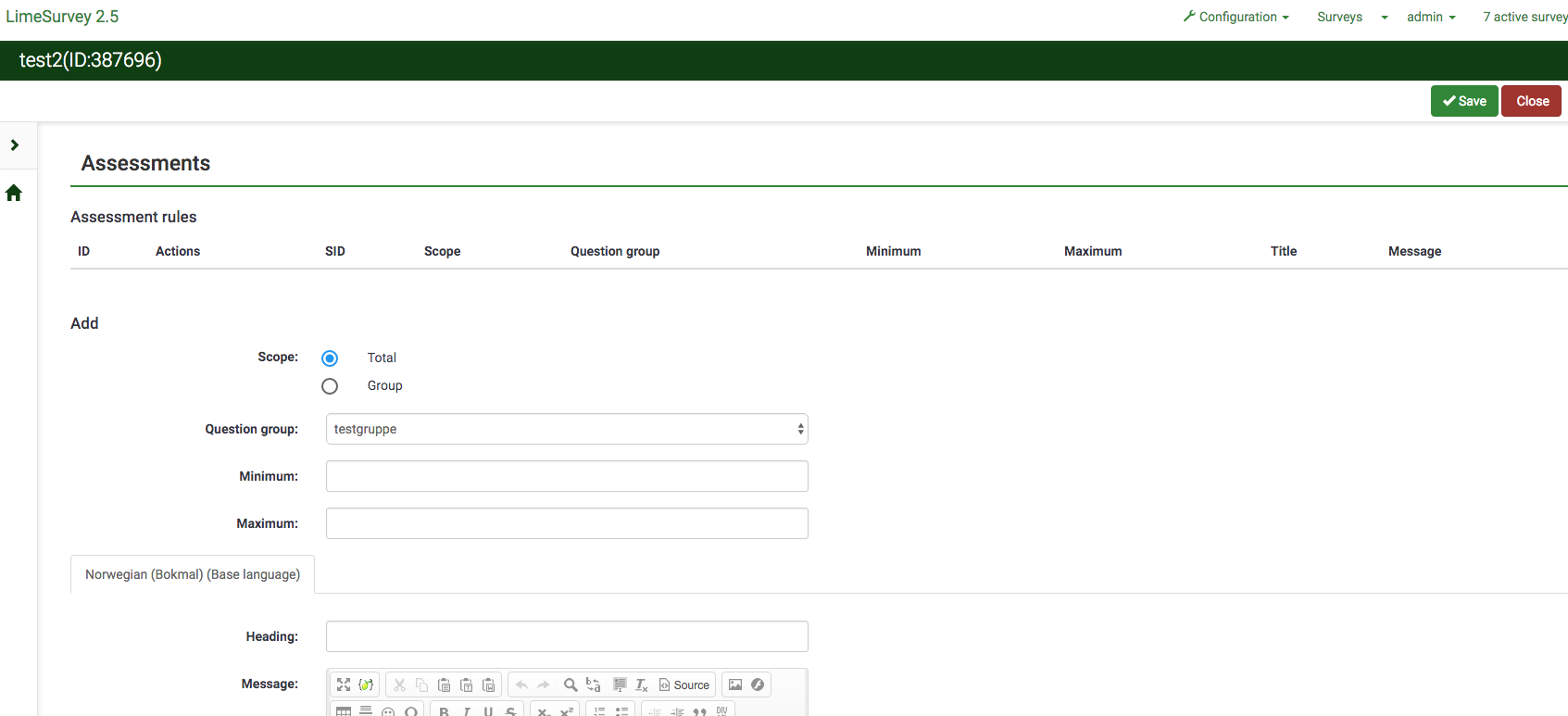This screenshot has width=1568, height=716.
Task: Open the Surveys menu item
Action: (1339, 17)
